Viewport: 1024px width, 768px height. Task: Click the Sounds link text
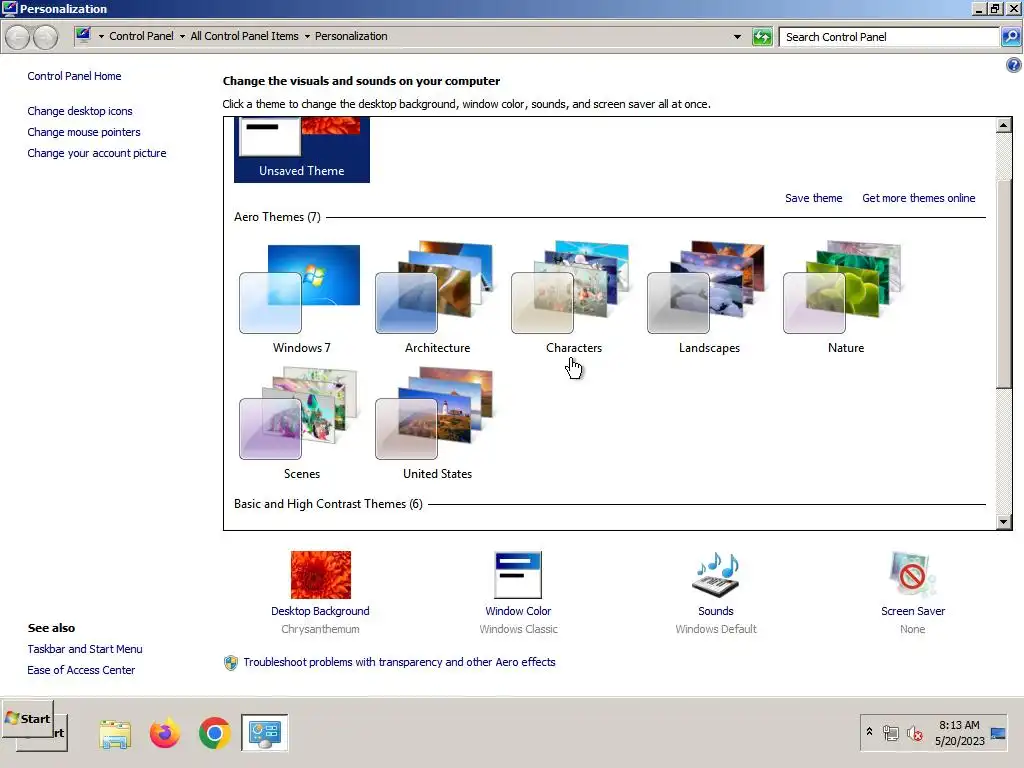point(716,611)
